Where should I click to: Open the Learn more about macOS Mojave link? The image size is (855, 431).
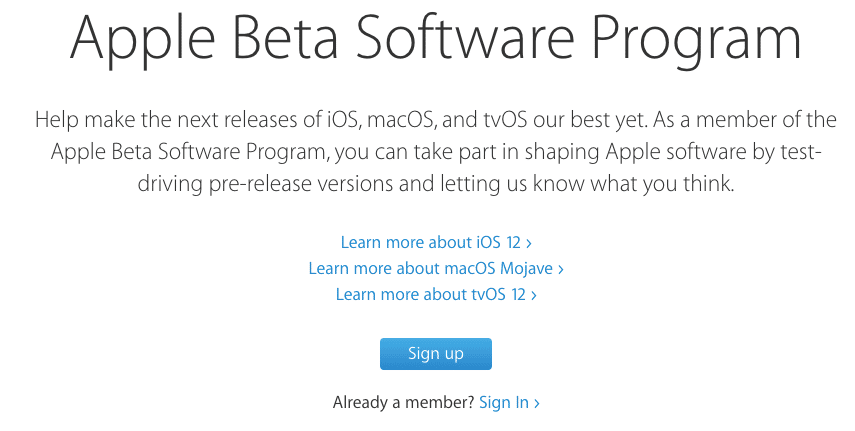[x=436, y=268]
